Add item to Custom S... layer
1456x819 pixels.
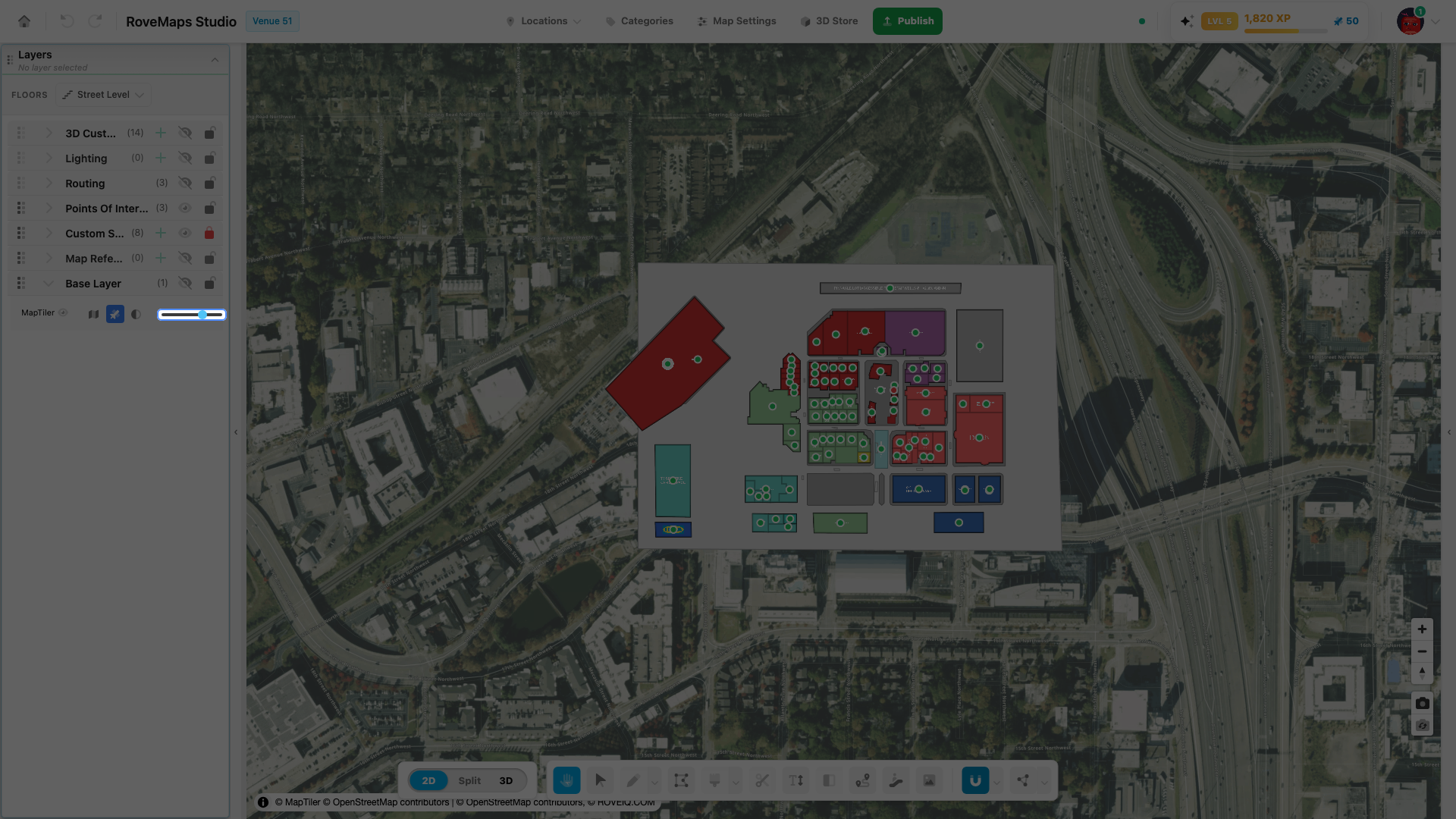[x=161, y=233]
